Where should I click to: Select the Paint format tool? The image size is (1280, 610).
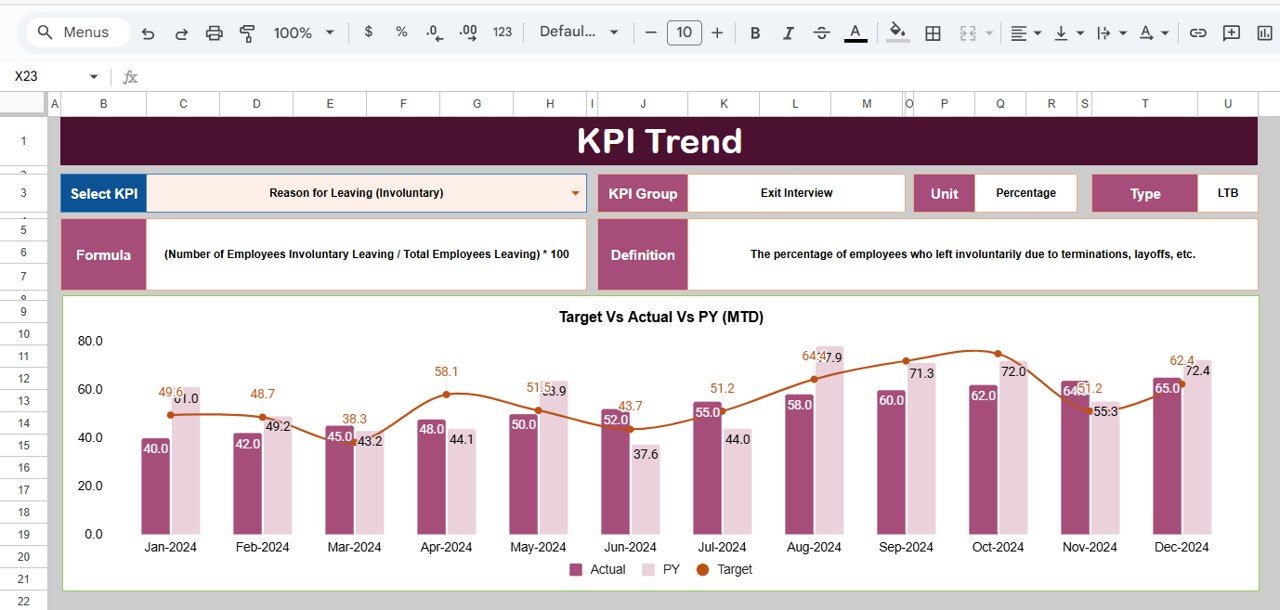point(247,33)
